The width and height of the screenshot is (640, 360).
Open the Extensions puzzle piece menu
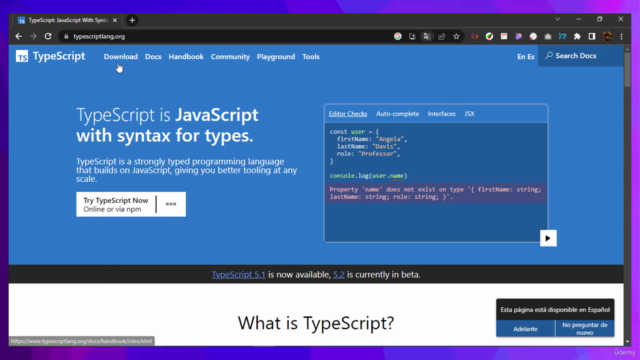577,36
